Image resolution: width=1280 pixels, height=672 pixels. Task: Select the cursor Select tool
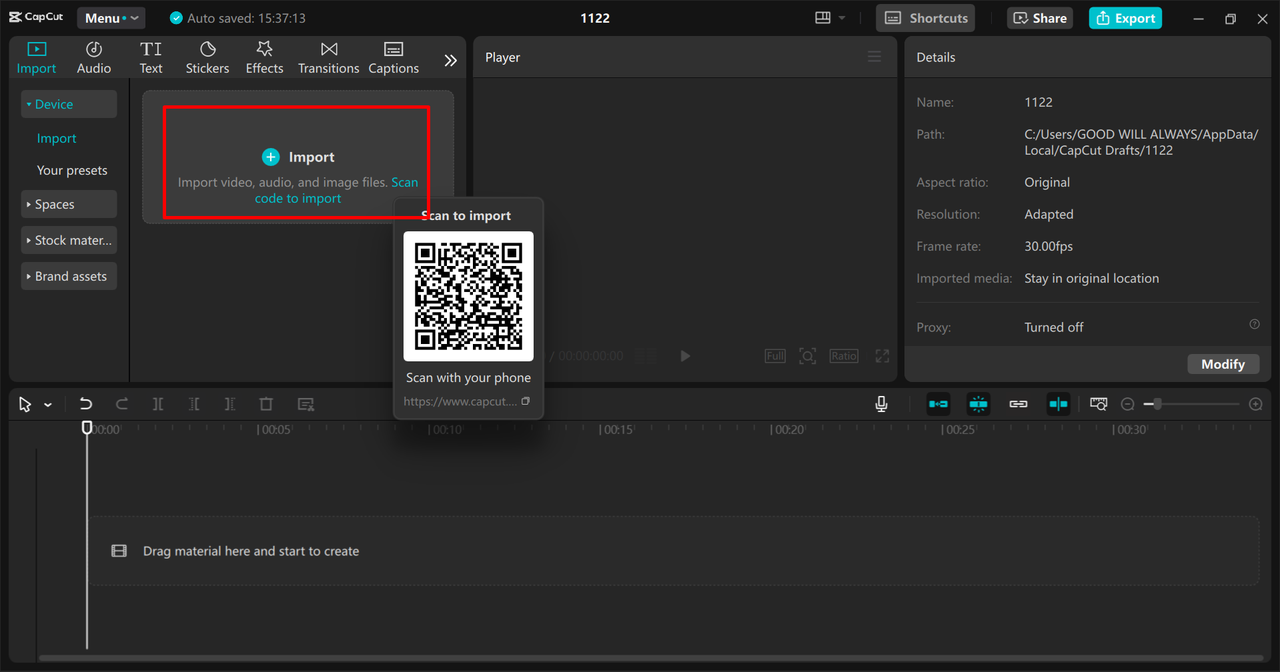tap(26, 404)
